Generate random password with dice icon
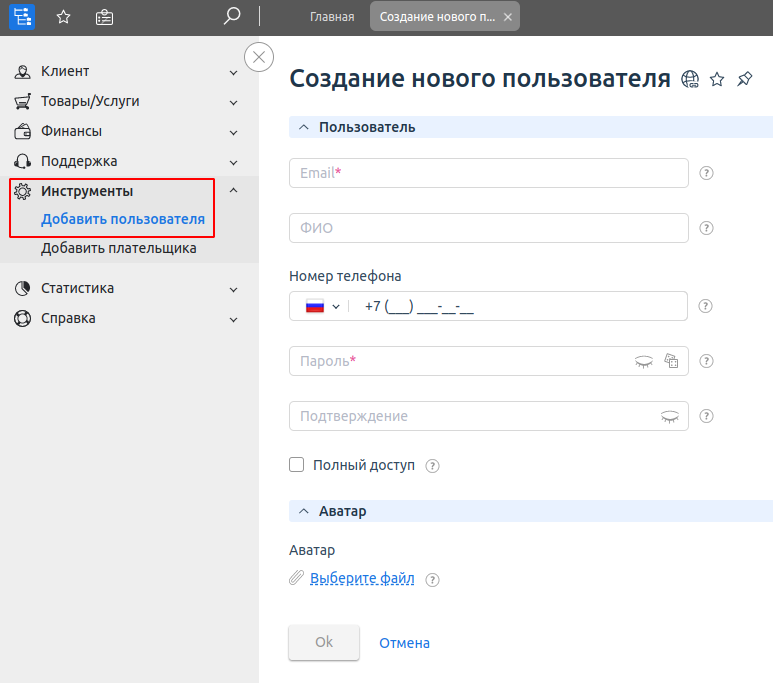773x683 pixels. [671, 360]
